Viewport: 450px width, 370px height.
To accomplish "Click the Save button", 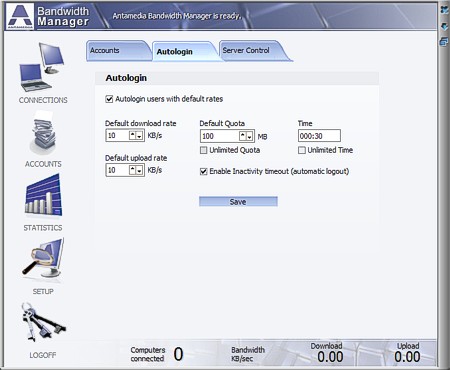I will [238, 202].
